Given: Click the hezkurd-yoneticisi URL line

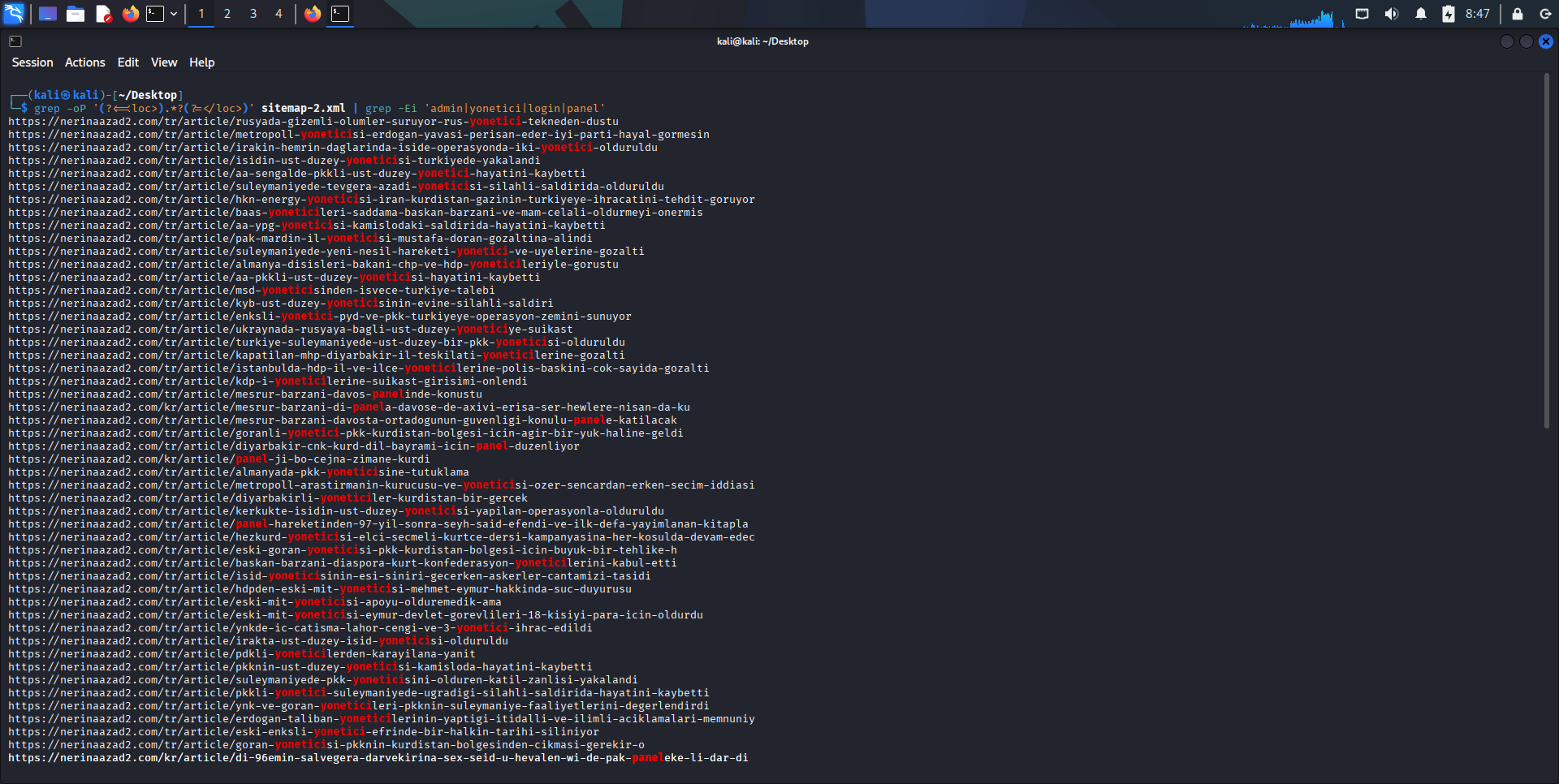Looking at the screenshot, I should pos(382,536).
